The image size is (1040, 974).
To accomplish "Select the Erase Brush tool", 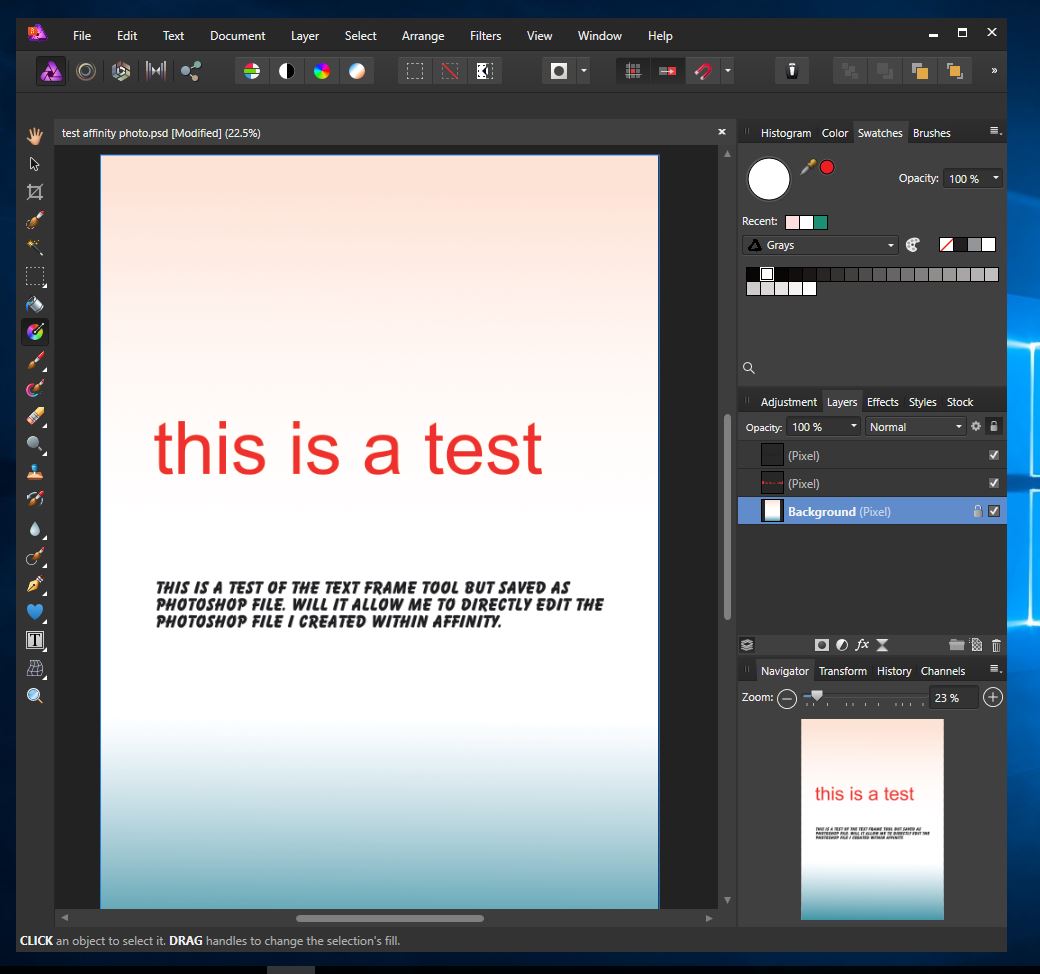I will point(34,416).
